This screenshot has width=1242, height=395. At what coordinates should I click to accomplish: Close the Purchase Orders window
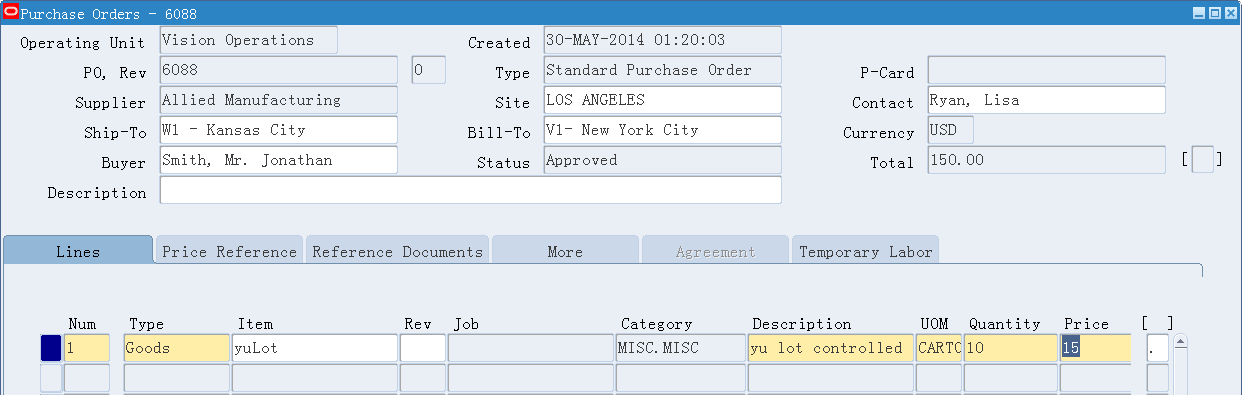[1229, 13]
